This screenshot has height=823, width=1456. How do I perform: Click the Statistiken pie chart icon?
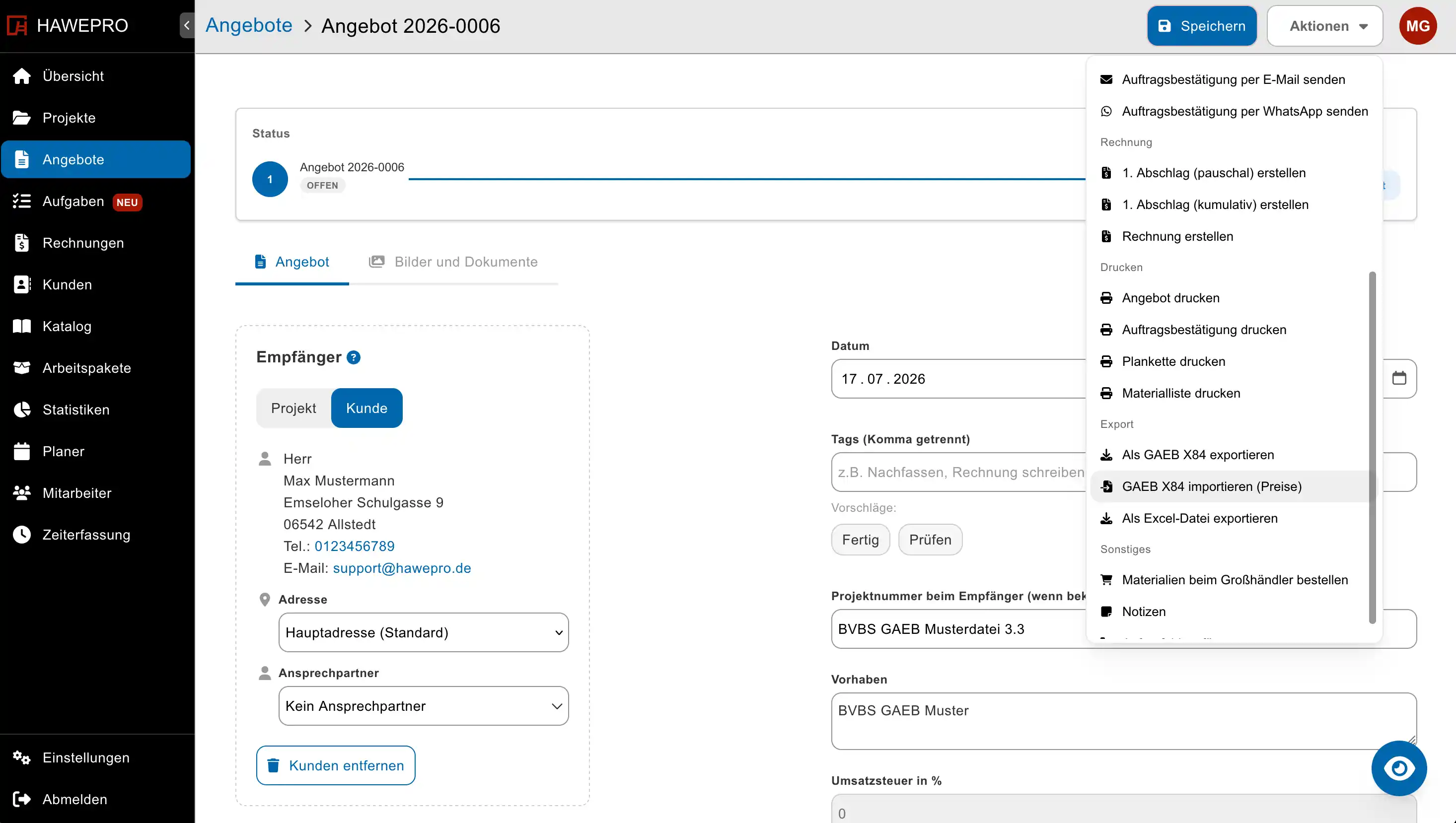[x=21, y=410]
